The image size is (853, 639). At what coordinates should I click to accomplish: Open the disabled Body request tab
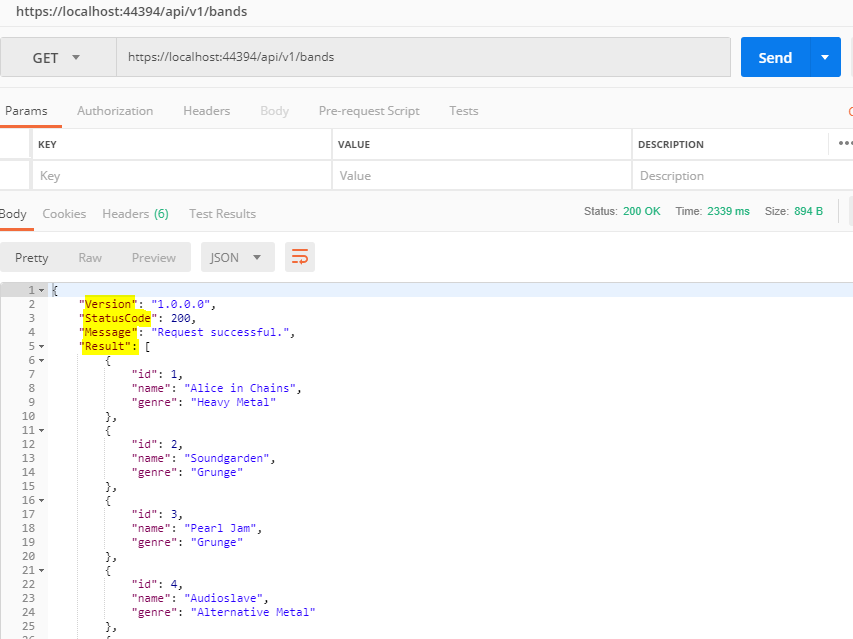274,111
